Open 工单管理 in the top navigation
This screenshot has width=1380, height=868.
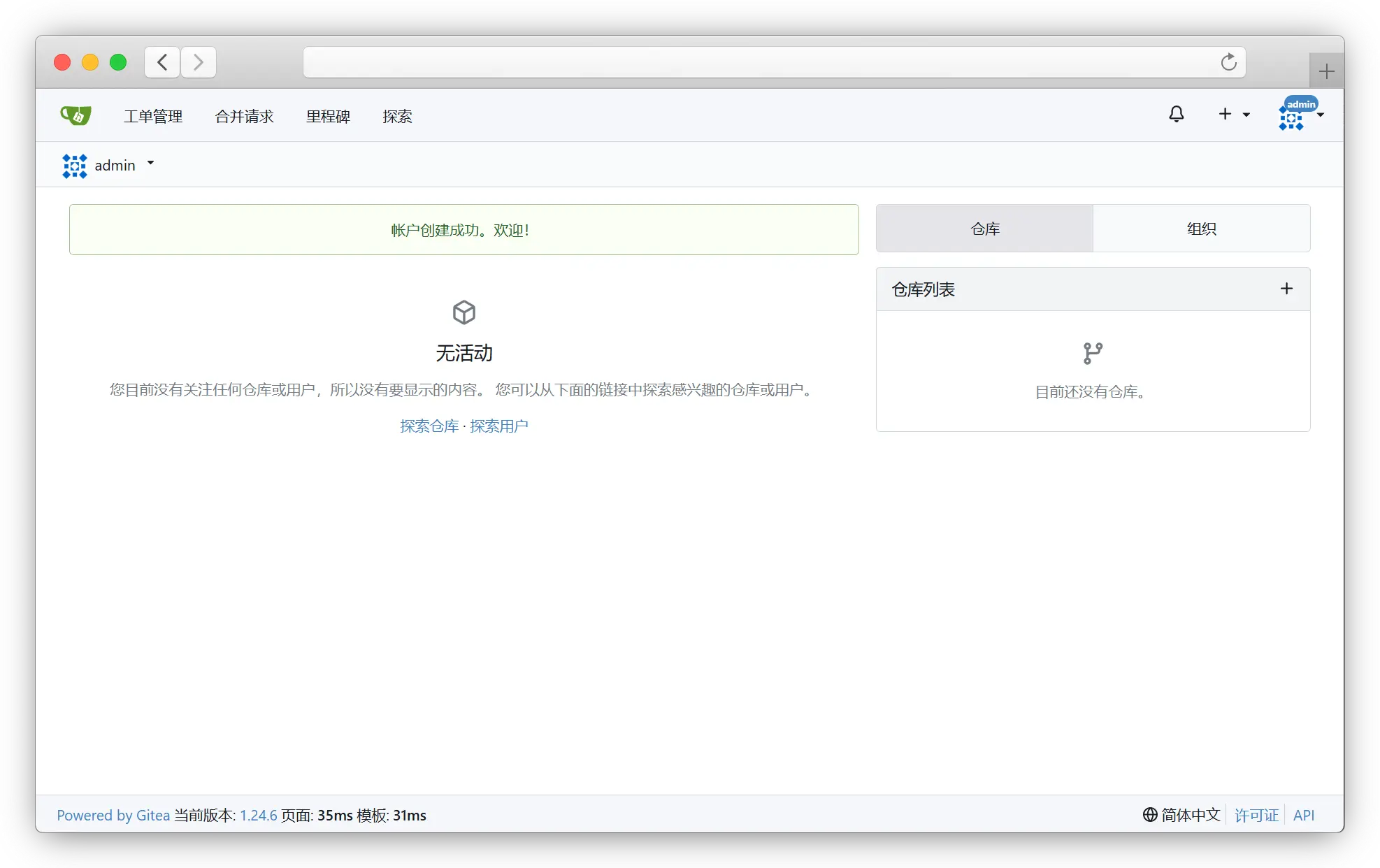[153, 117]
